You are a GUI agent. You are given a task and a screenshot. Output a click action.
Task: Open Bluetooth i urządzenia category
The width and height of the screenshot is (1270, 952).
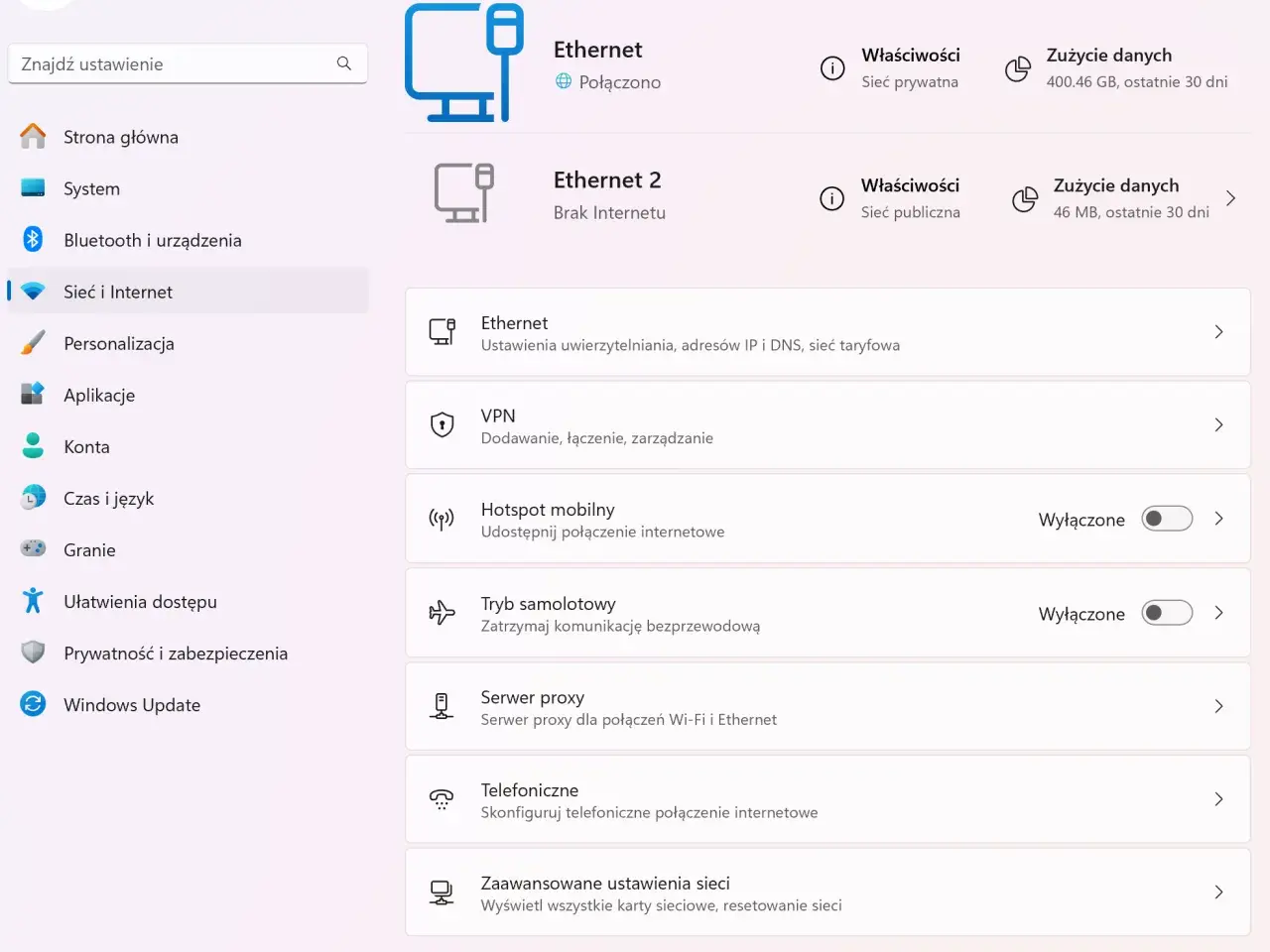[188, 240]
